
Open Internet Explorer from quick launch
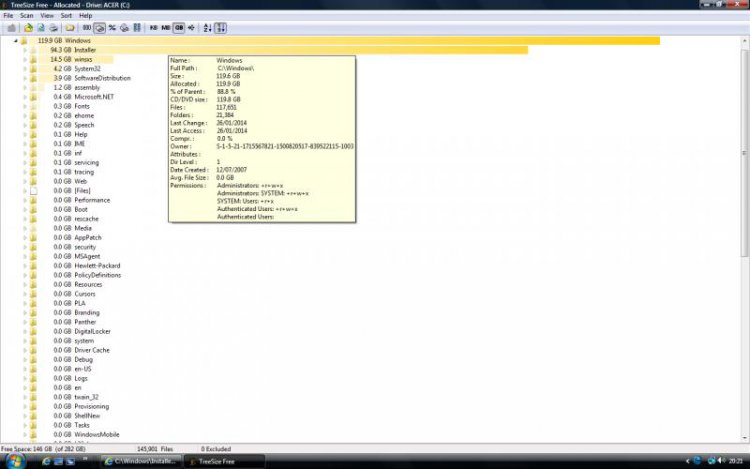coord(46,461)
